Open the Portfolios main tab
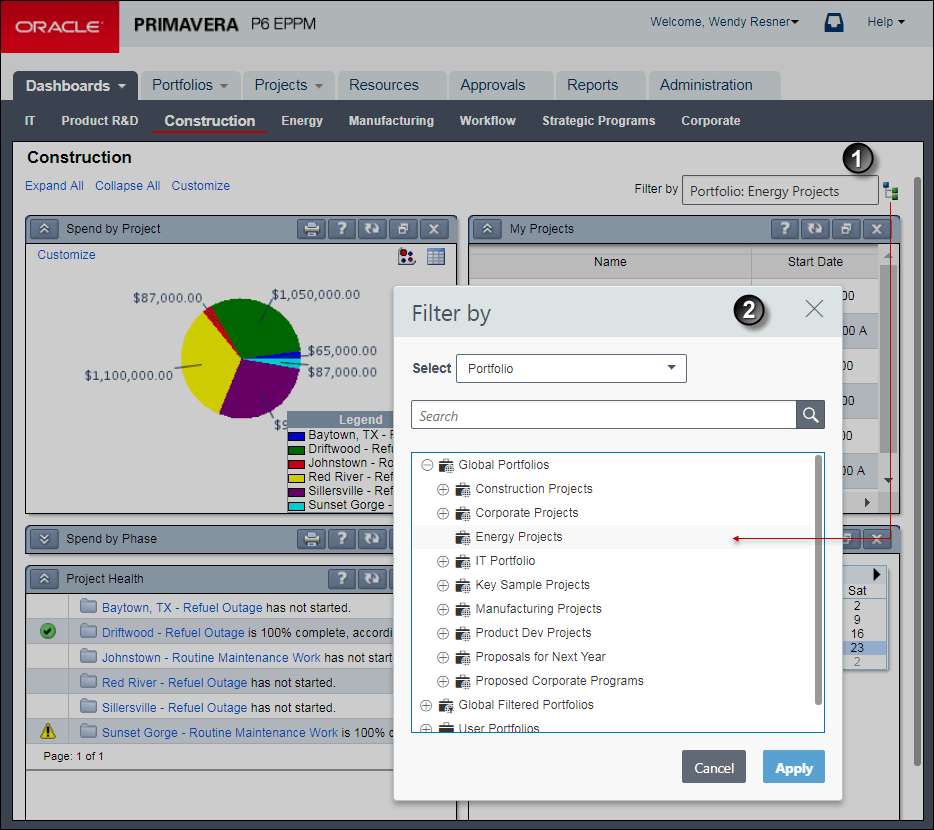Viewport: 934px width, 830px height. (190, 85)
